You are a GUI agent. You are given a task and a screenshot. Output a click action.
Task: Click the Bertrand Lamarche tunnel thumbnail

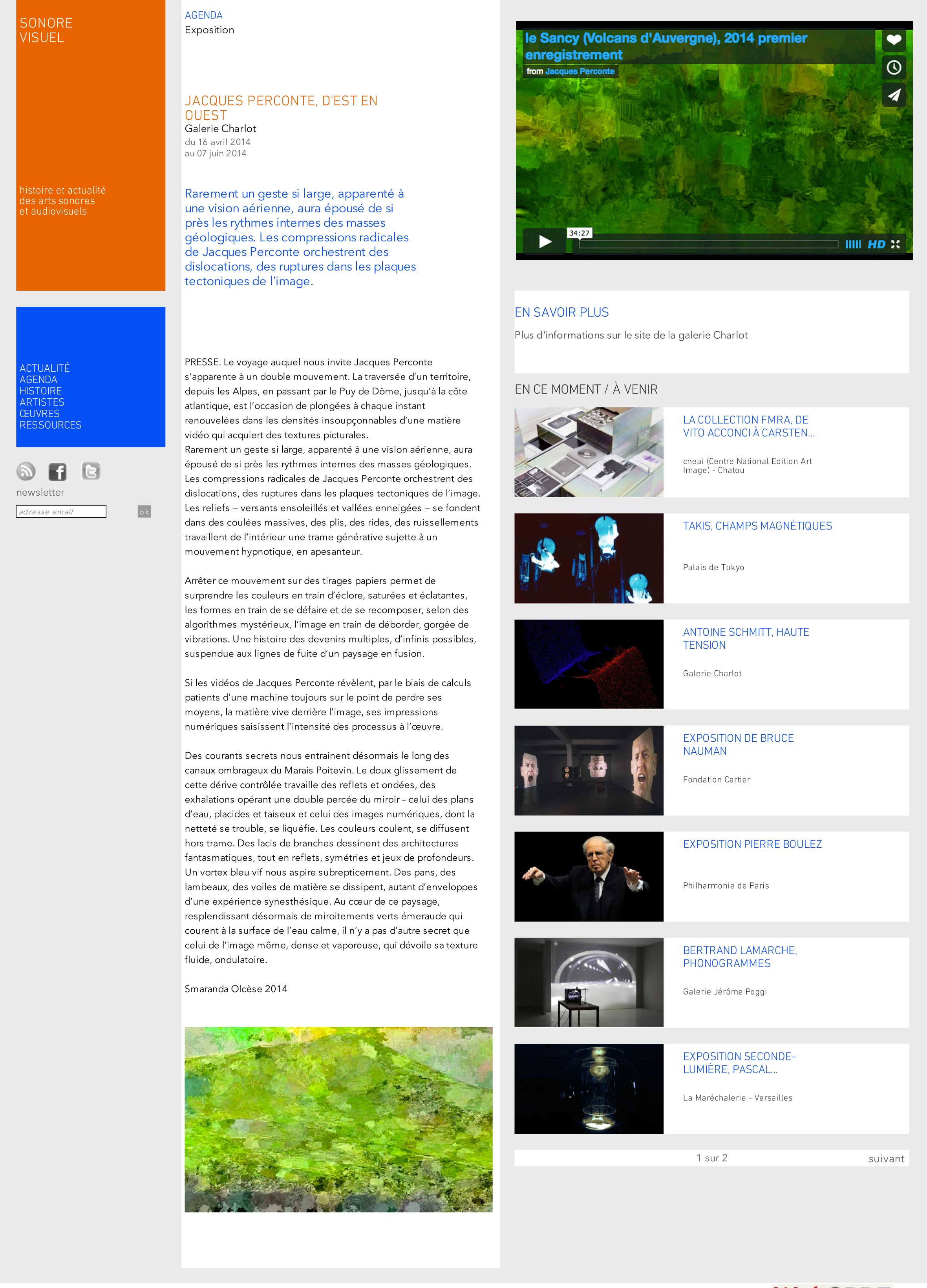[x=589, y=982]
